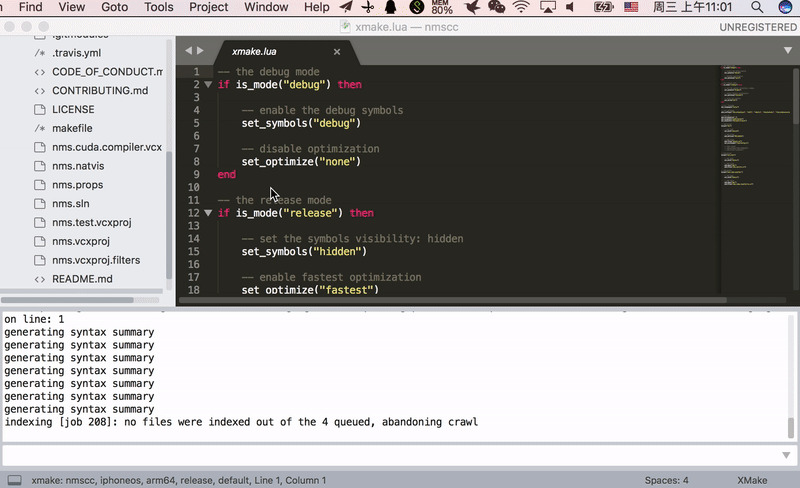Open the Goto menu
Screen dimensions: 800x488
[114, 7]
